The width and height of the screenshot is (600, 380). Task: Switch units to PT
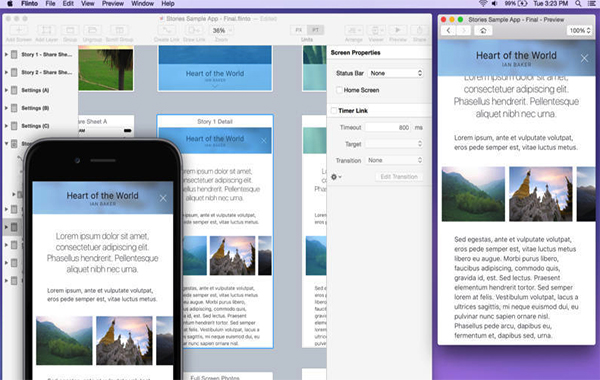[x=315, y=30]
